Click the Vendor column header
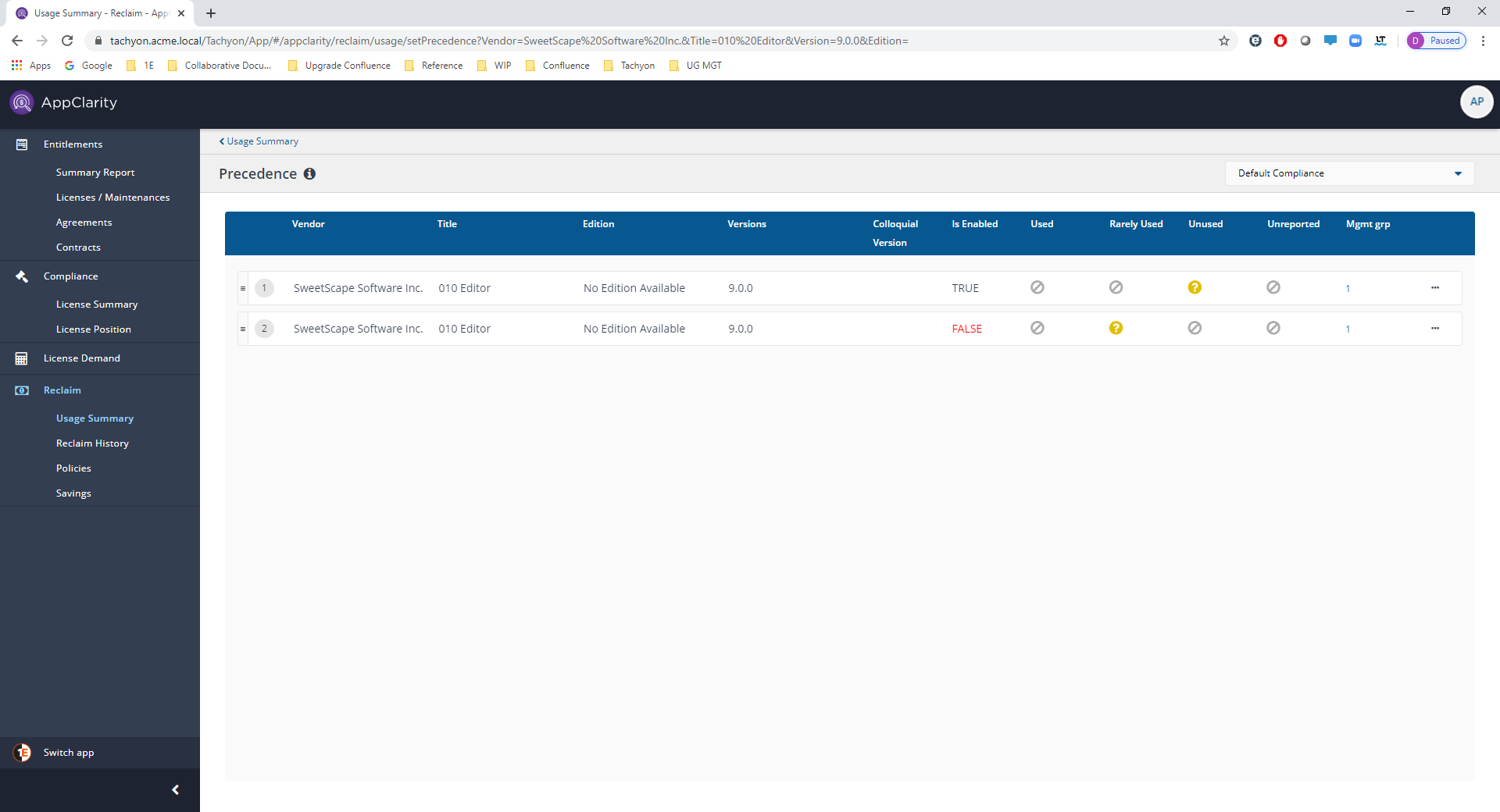1500x812 pixels. [309, 224]
